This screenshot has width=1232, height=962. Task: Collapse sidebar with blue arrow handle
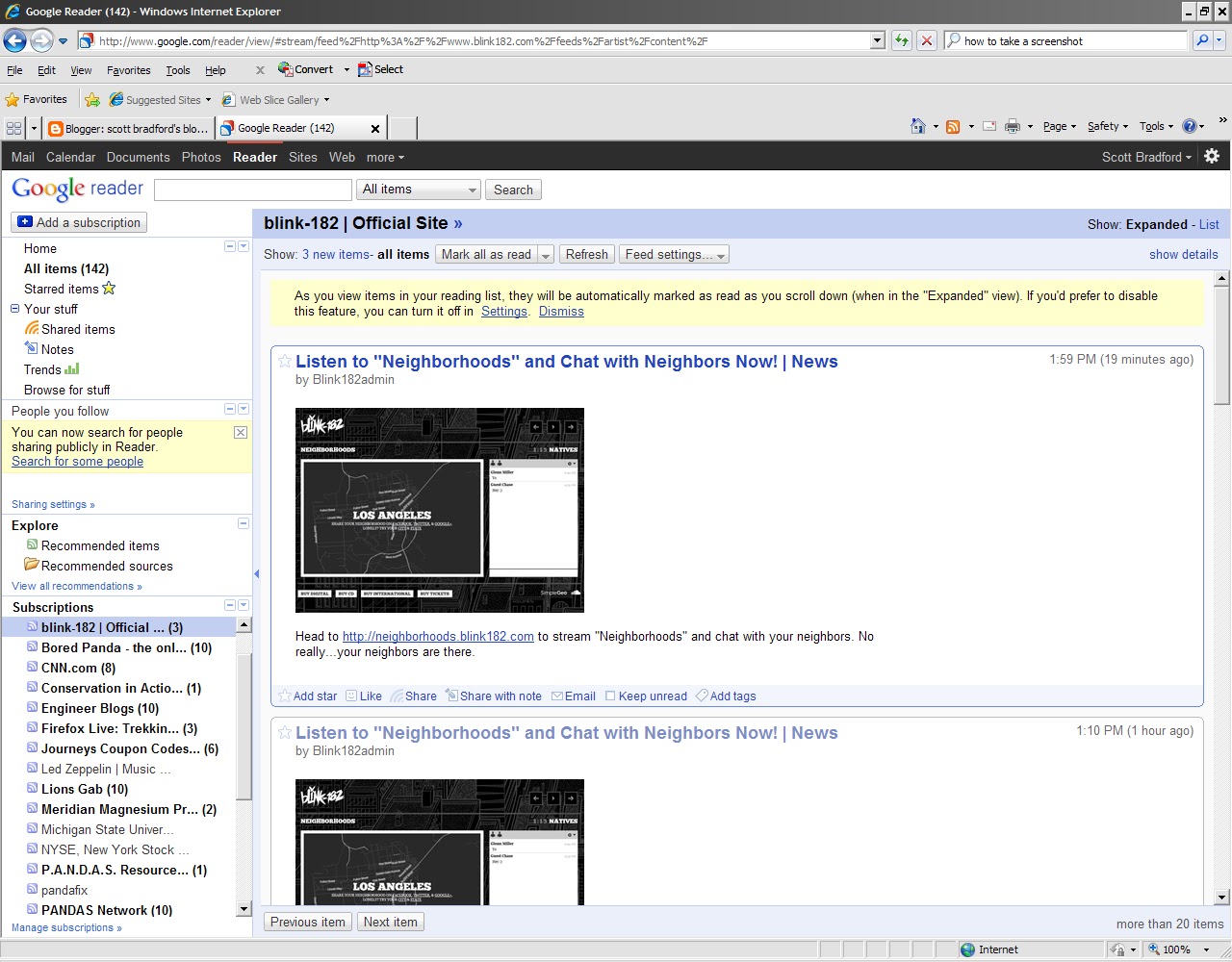tap(256, 574)
